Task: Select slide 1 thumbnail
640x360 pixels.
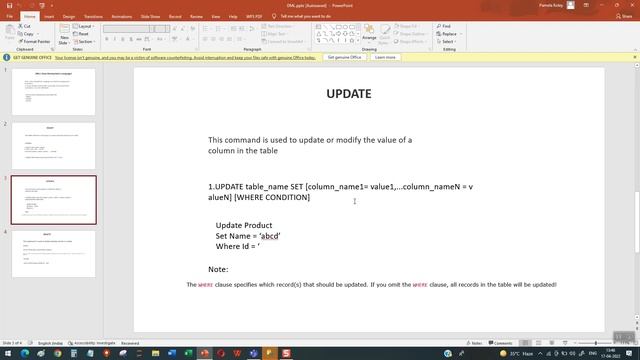Action: tap(53, 92)
